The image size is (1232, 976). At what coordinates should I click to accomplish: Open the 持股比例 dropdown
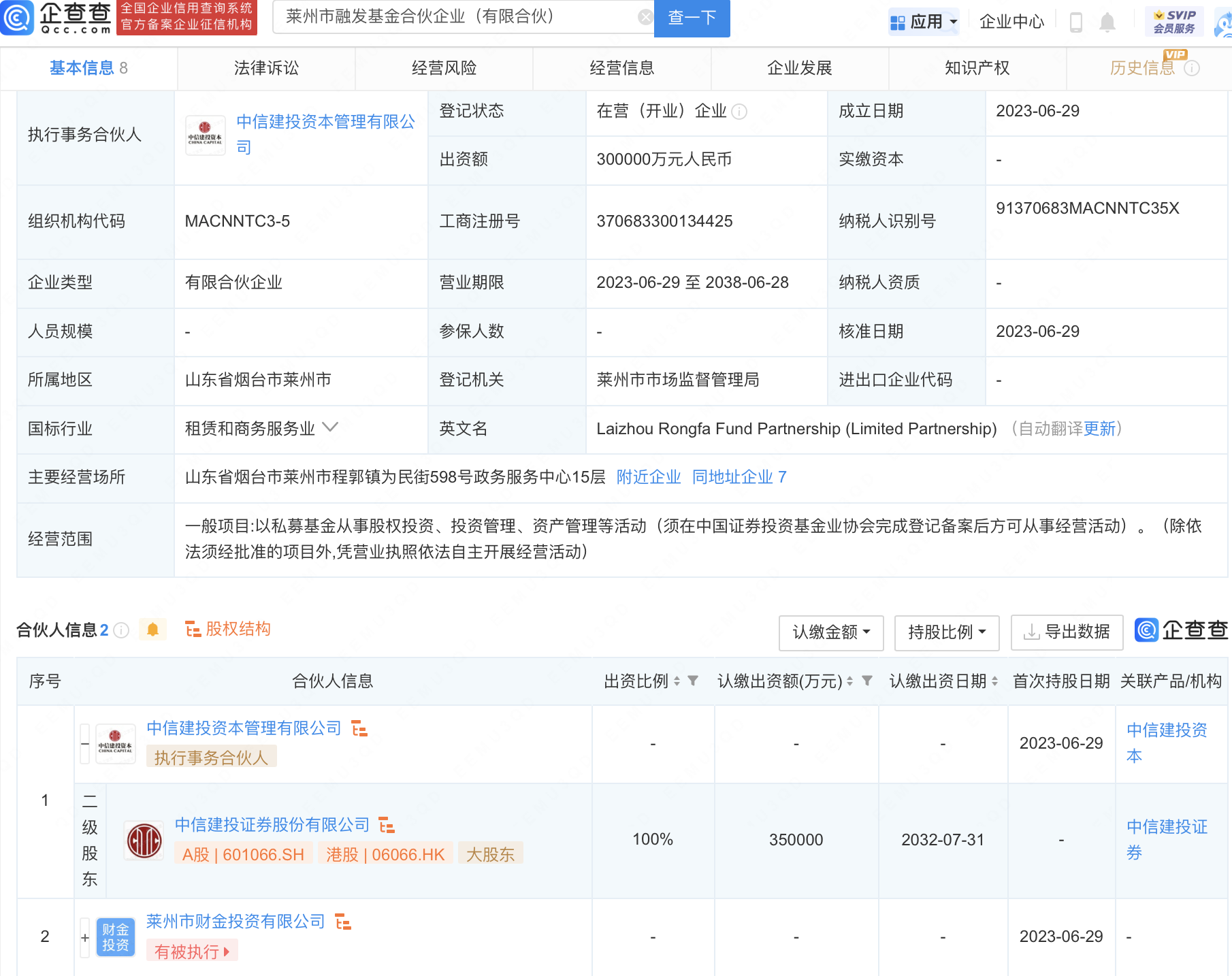(947, 632)
